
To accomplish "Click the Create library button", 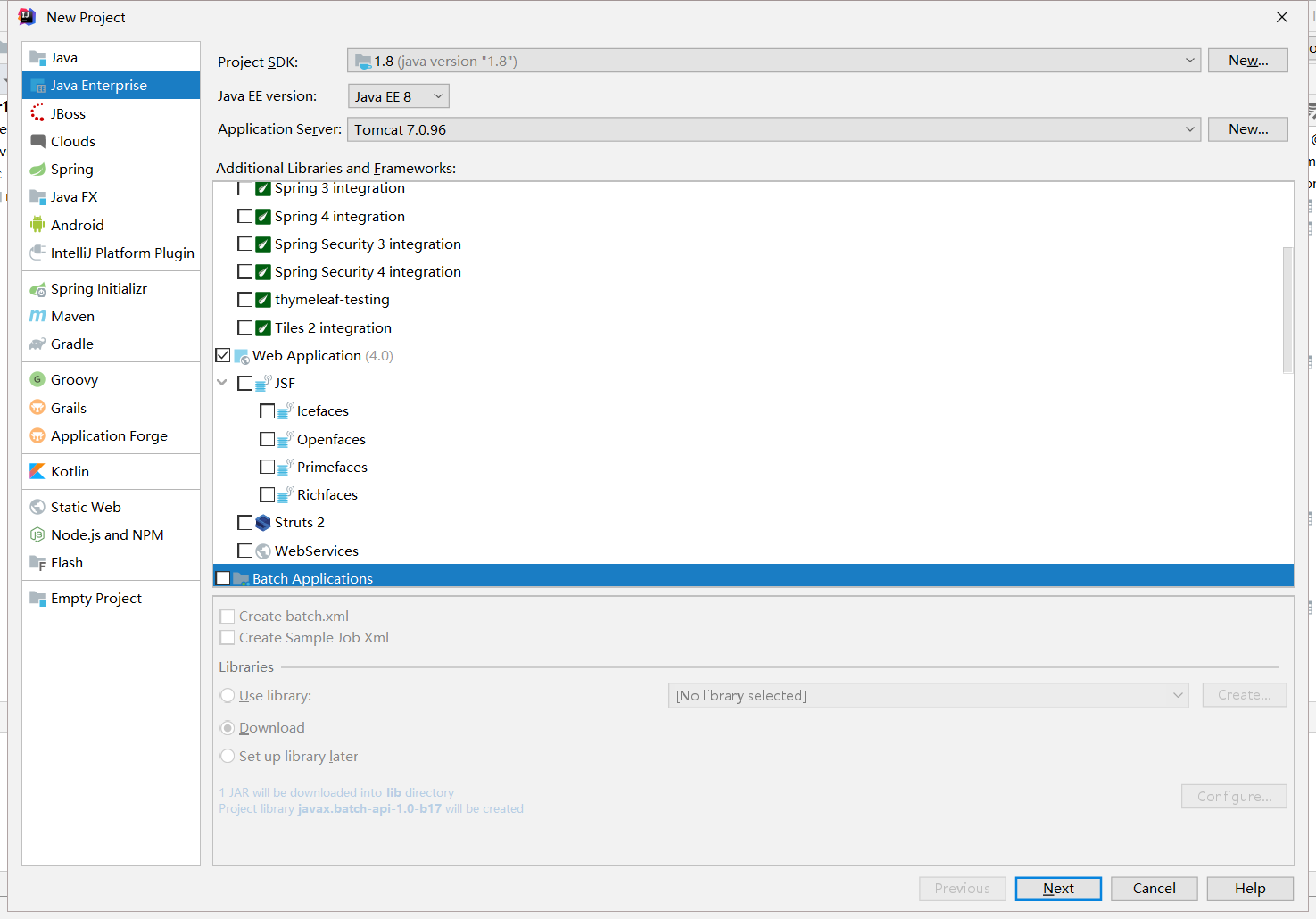I will pos(1245,695).
